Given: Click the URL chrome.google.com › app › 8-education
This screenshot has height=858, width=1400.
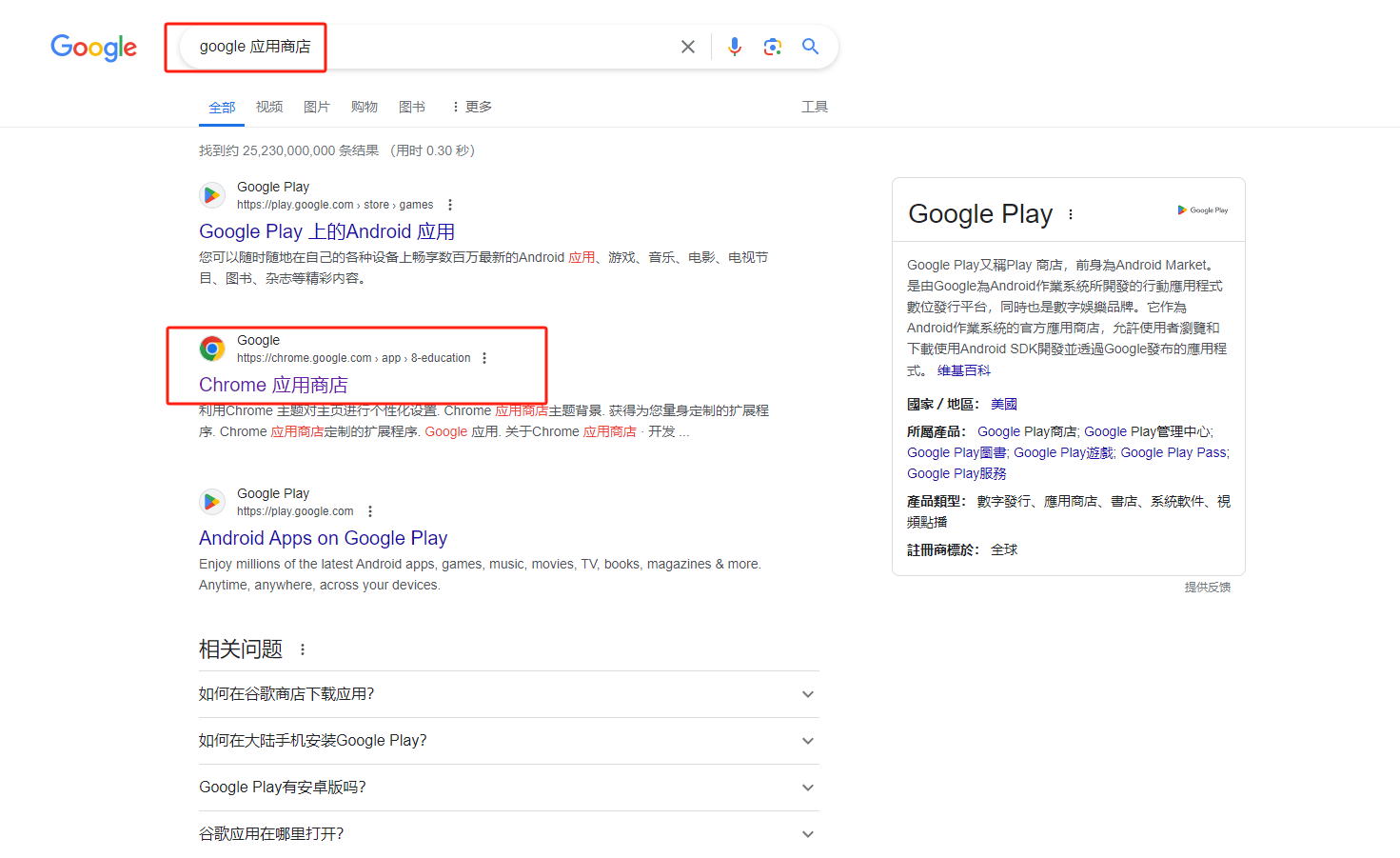Looking at the screenshot, I should tap(354, 358).
